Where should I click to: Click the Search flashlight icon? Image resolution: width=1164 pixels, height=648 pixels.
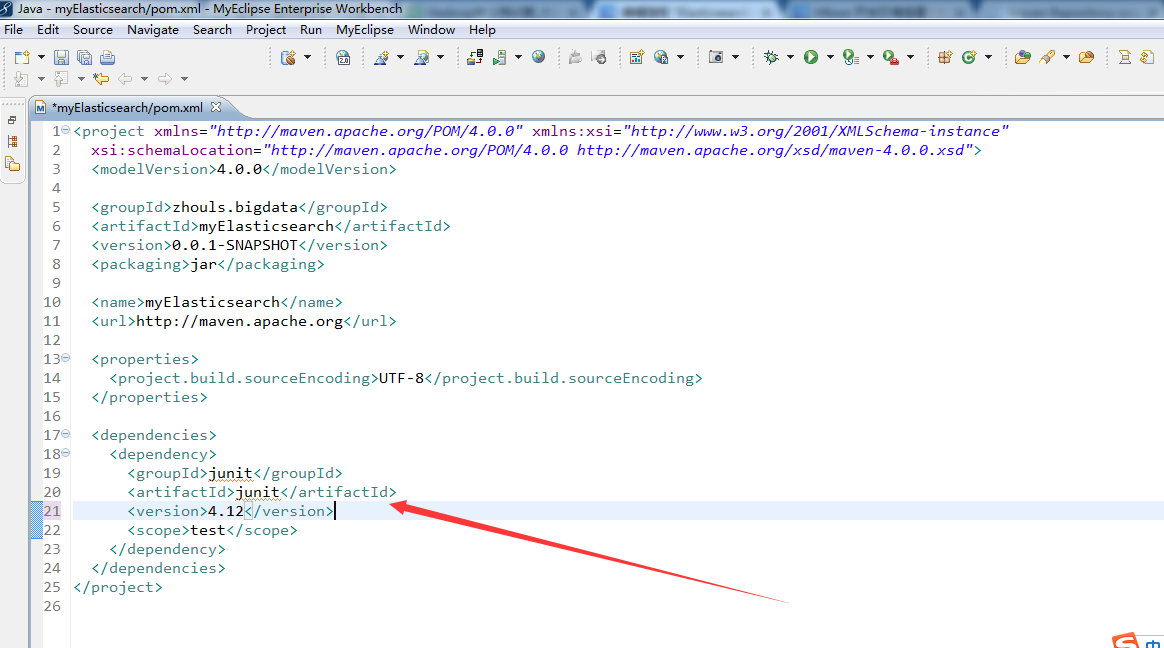click(1047, 57)
